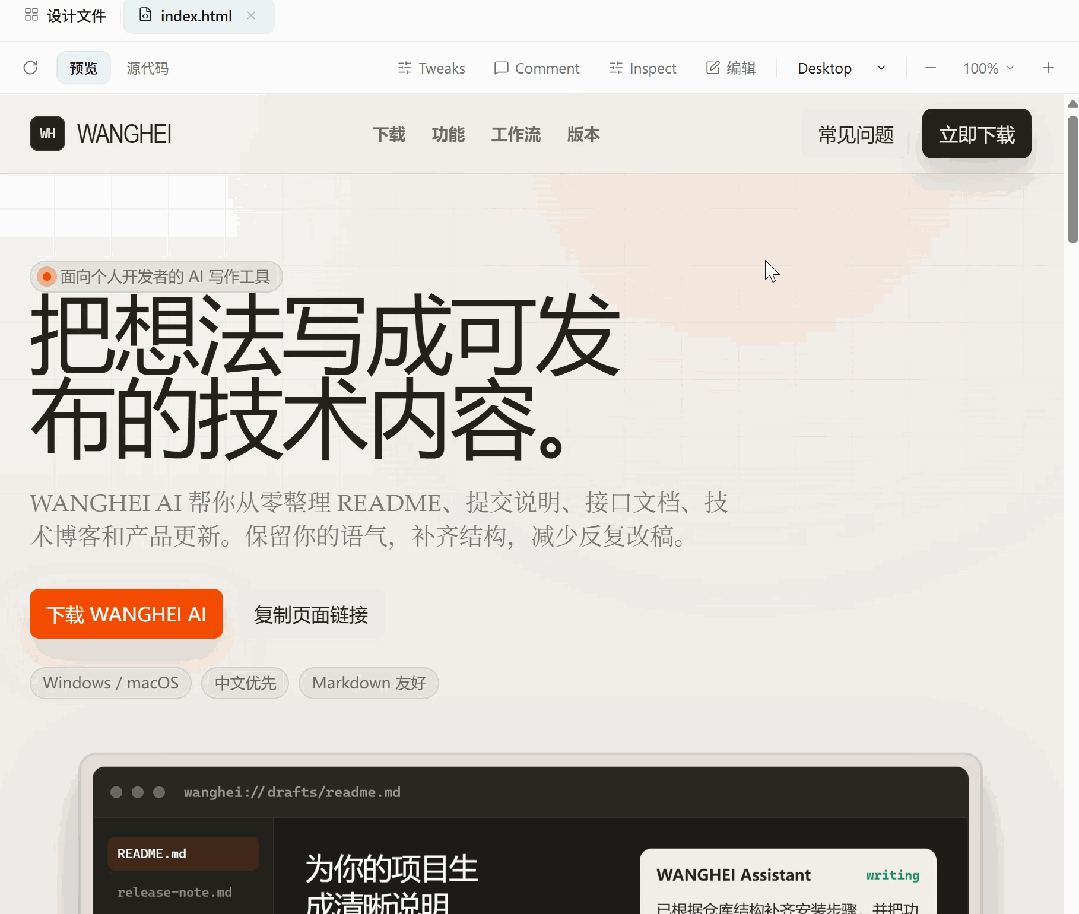Click the Markdown 友好 tag
The width and height of the screenshot is (1079, 914).
pyautogui.click(x=369, y=683)
